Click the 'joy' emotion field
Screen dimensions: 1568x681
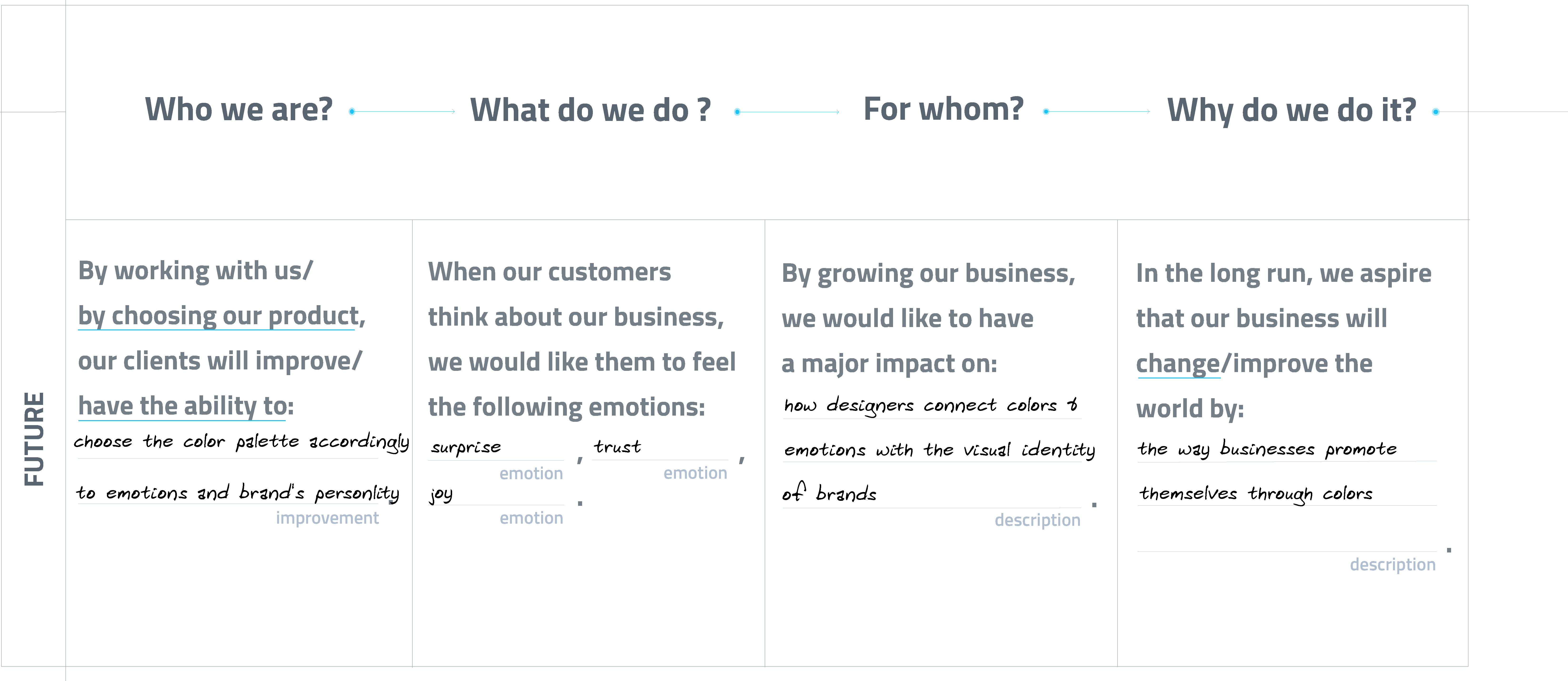click(x=496, y=494)
